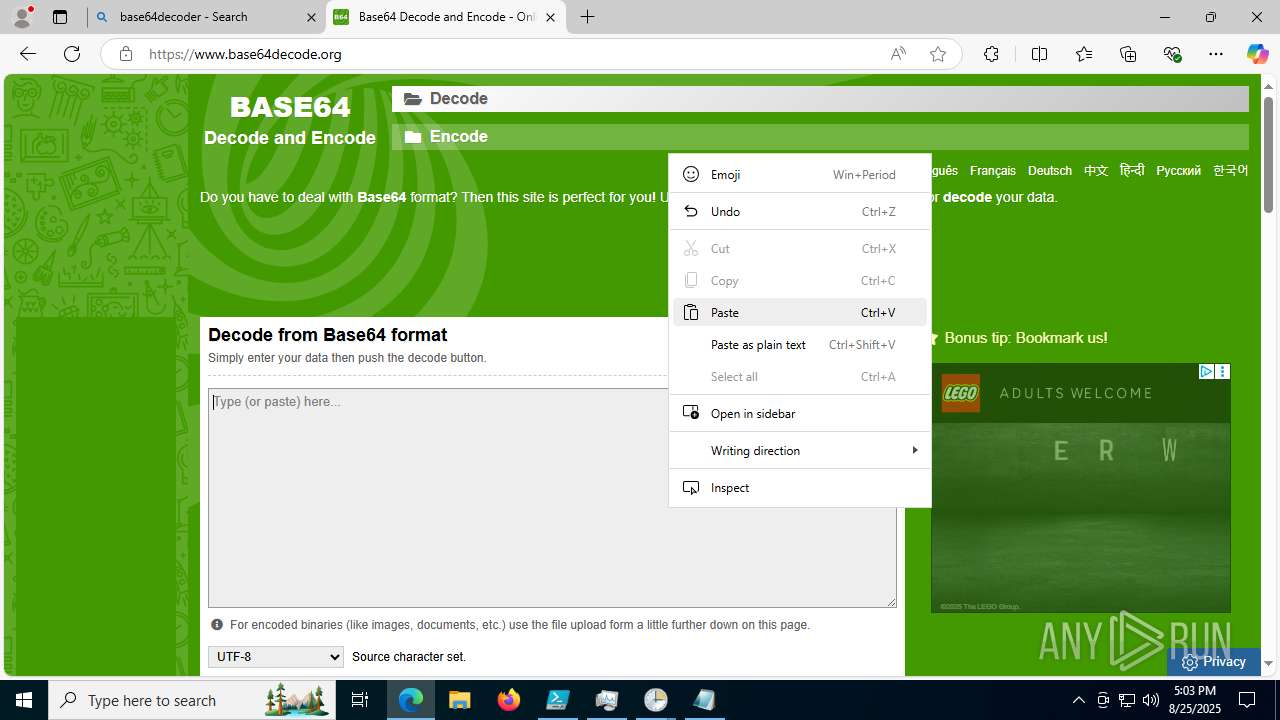Viewport: 1280px width, 720px height.
Task: Switch to base64decoder Search tab
Action: pyautogui.click(x=206, y=17)
